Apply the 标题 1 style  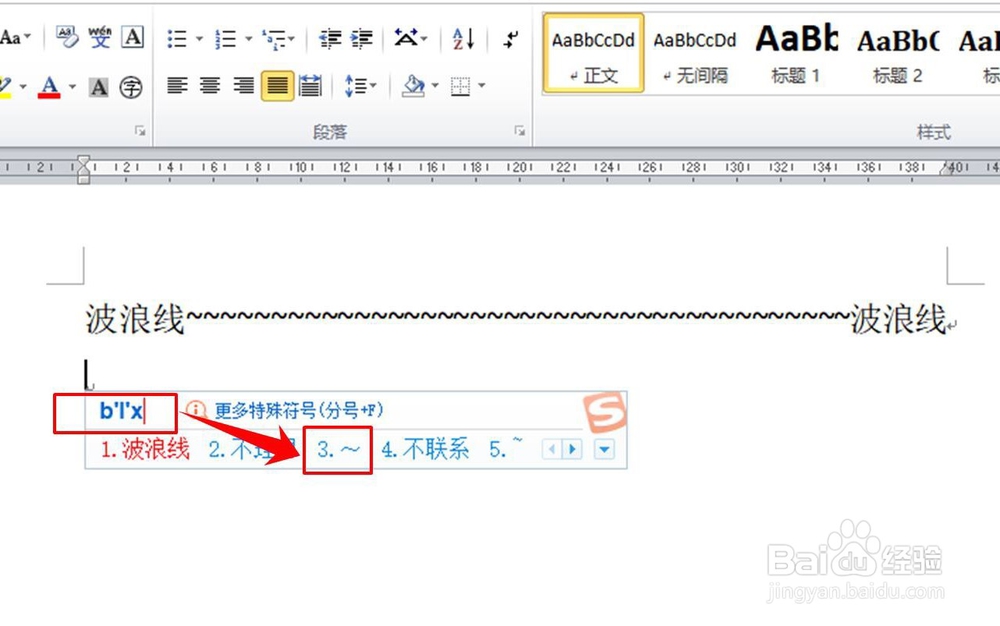pos(795,54)
